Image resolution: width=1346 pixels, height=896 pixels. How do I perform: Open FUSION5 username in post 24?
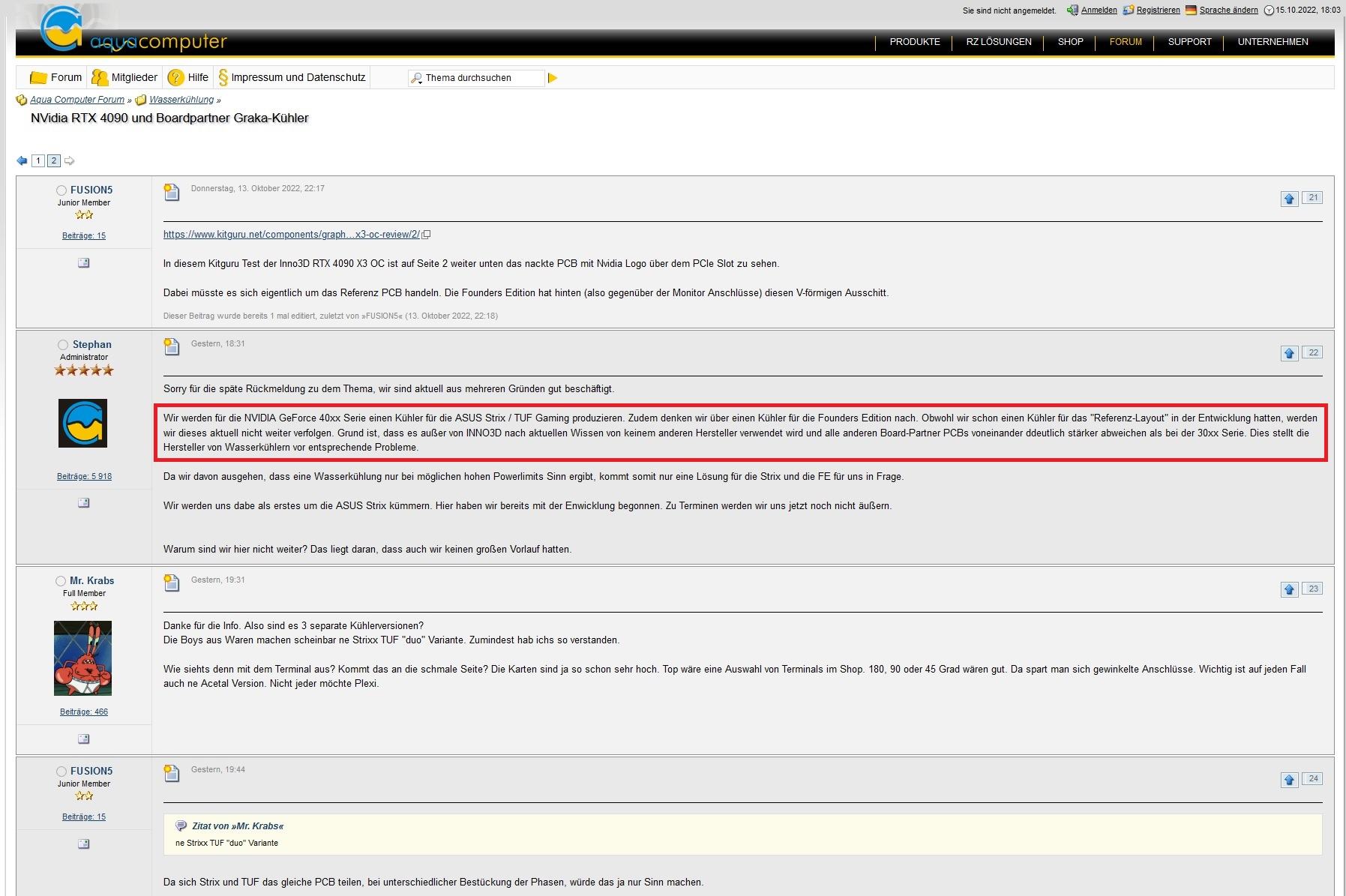pos(91,772)
